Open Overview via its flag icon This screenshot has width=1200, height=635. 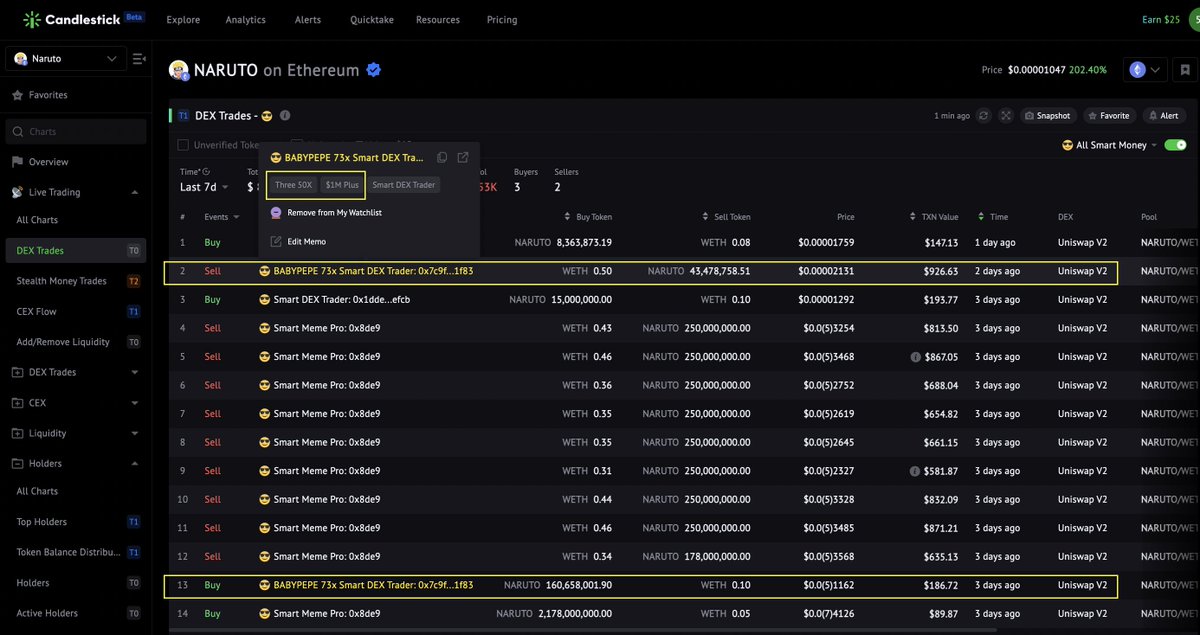tap(17, 162)
